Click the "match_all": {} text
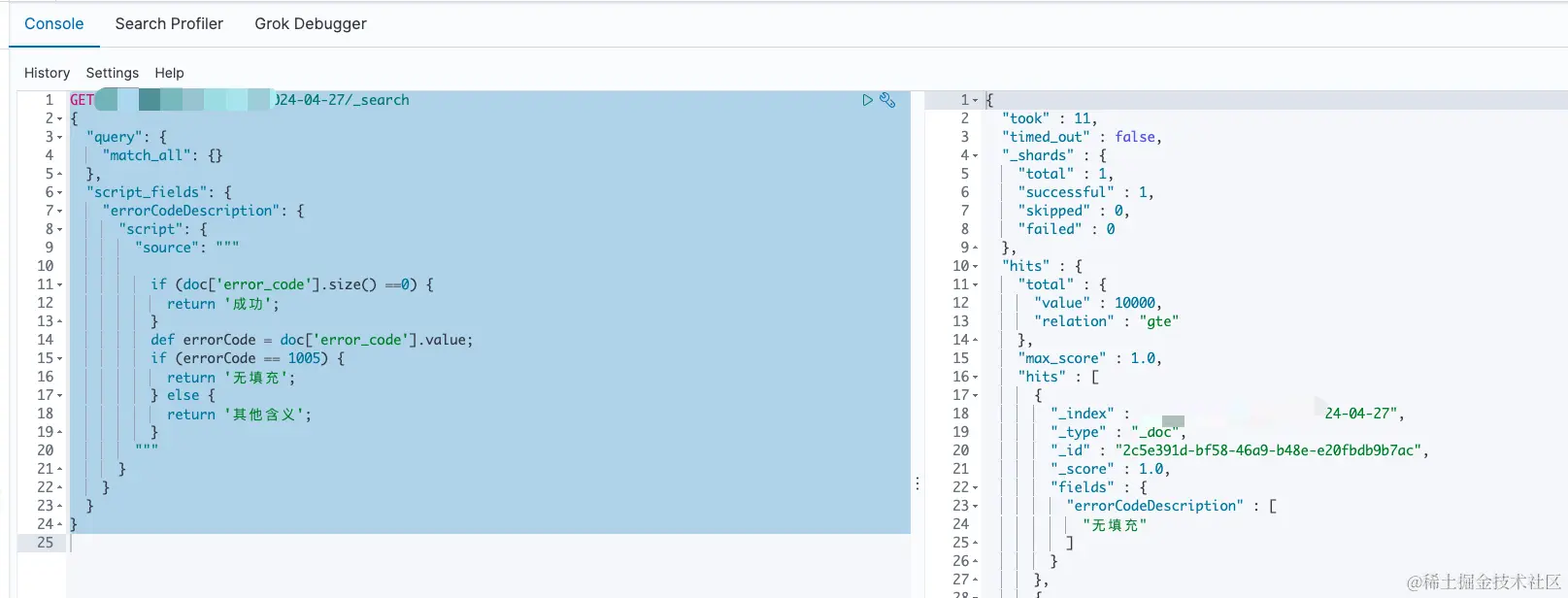The width and height of the screenshot is (1568, 598). tap(162, 155)
